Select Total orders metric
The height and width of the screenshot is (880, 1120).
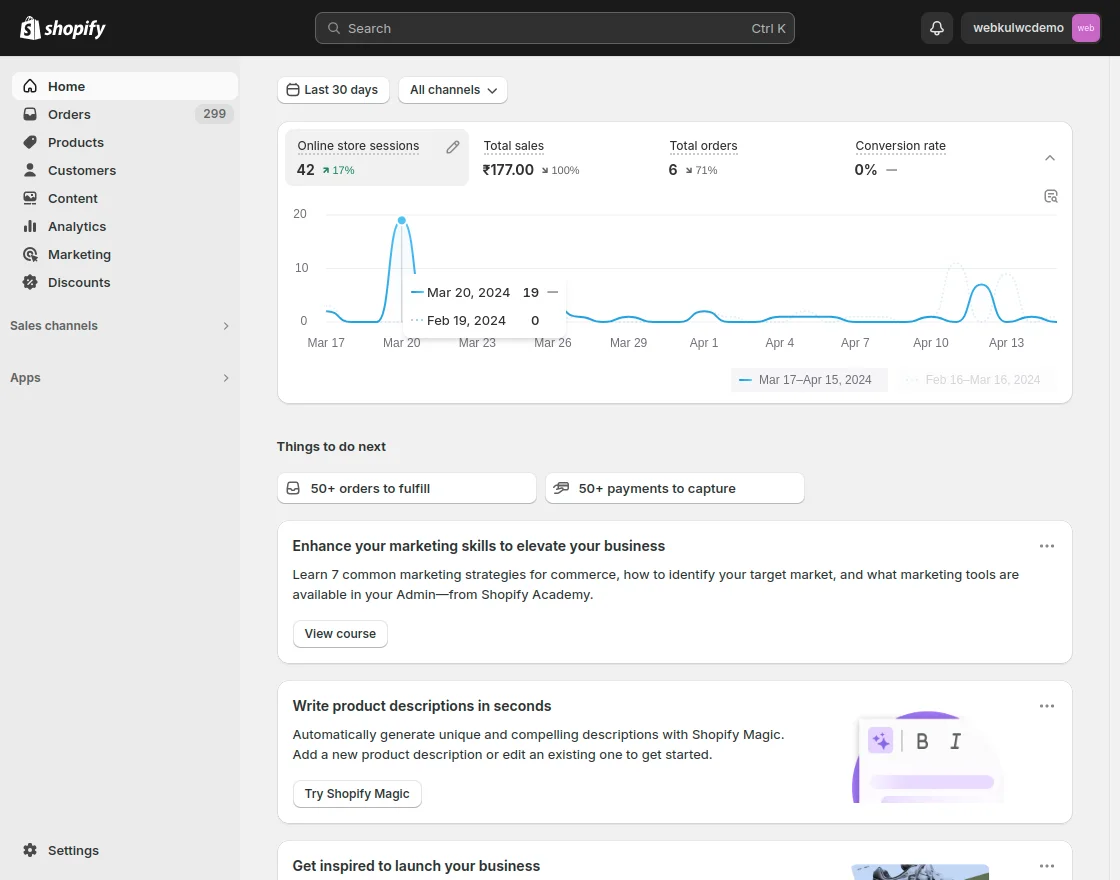[x=749, y=157]
